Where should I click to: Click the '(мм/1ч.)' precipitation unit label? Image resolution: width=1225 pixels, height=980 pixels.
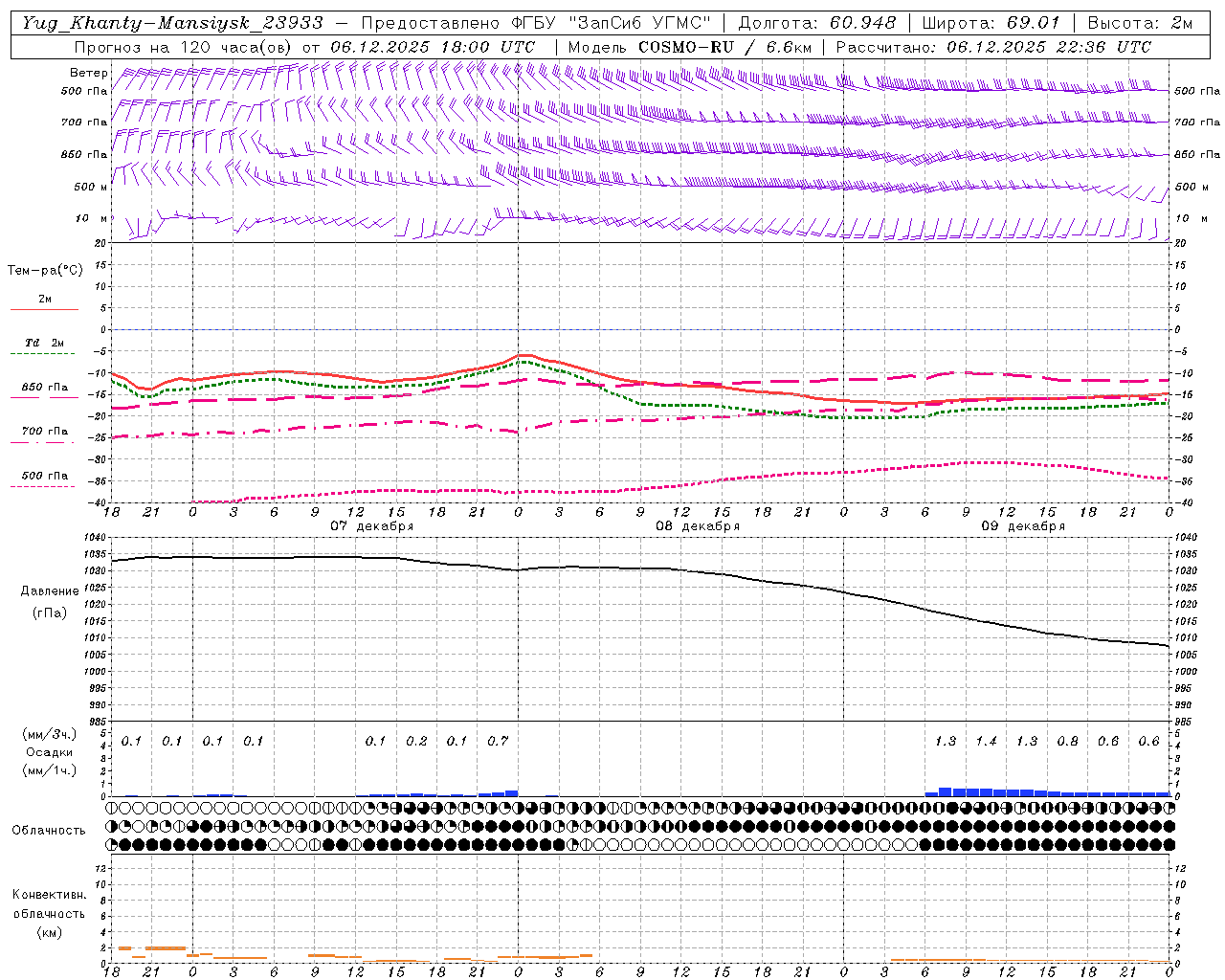[50, 770]
